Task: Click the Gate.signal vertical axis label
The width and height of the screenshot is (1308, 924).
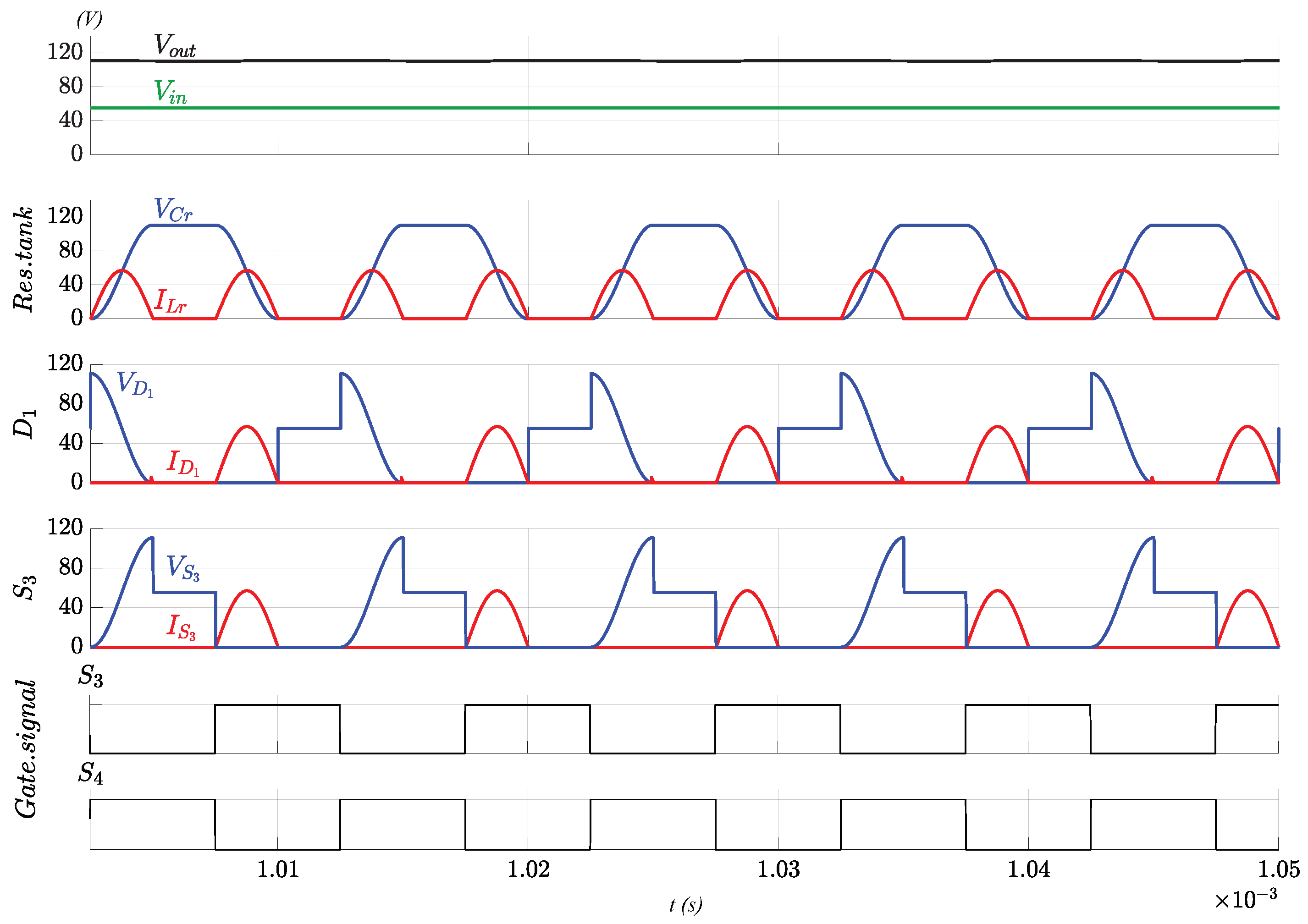Action: click(x=26, y=749)
